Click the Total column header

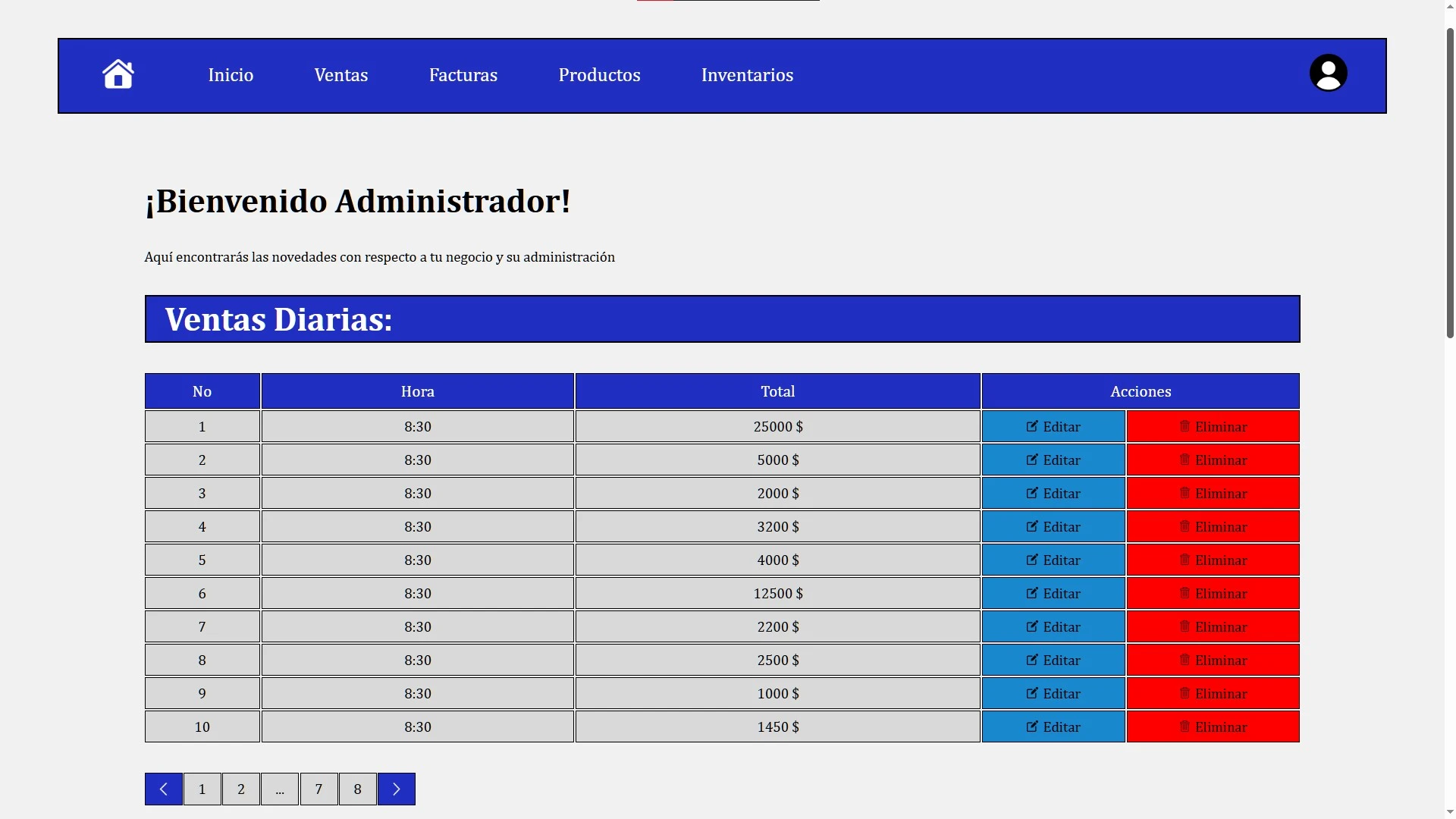tap(777, 391)
